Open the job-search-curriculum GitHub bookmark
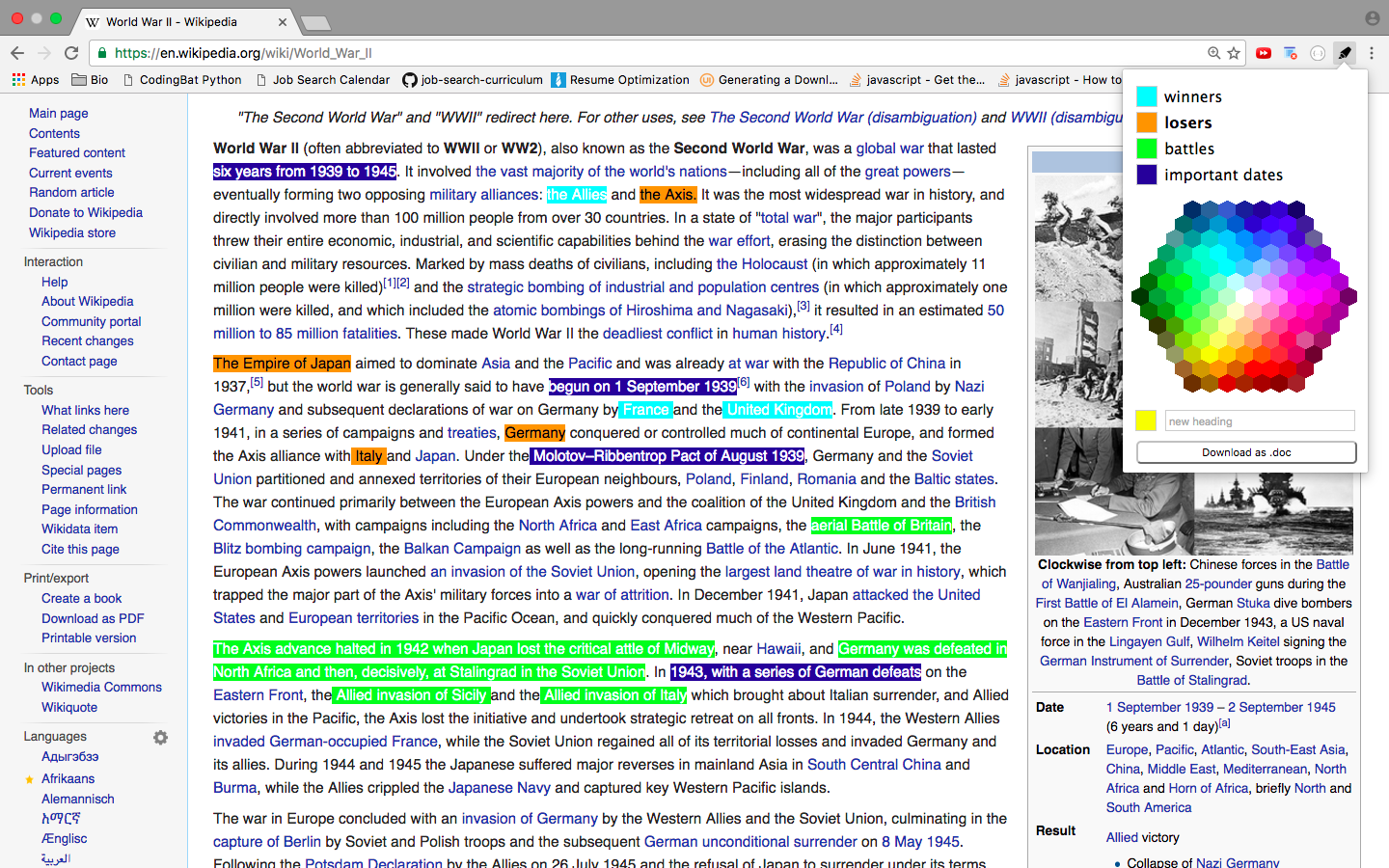The width and height of the screenshot is (1389, 868). point(473,80)
